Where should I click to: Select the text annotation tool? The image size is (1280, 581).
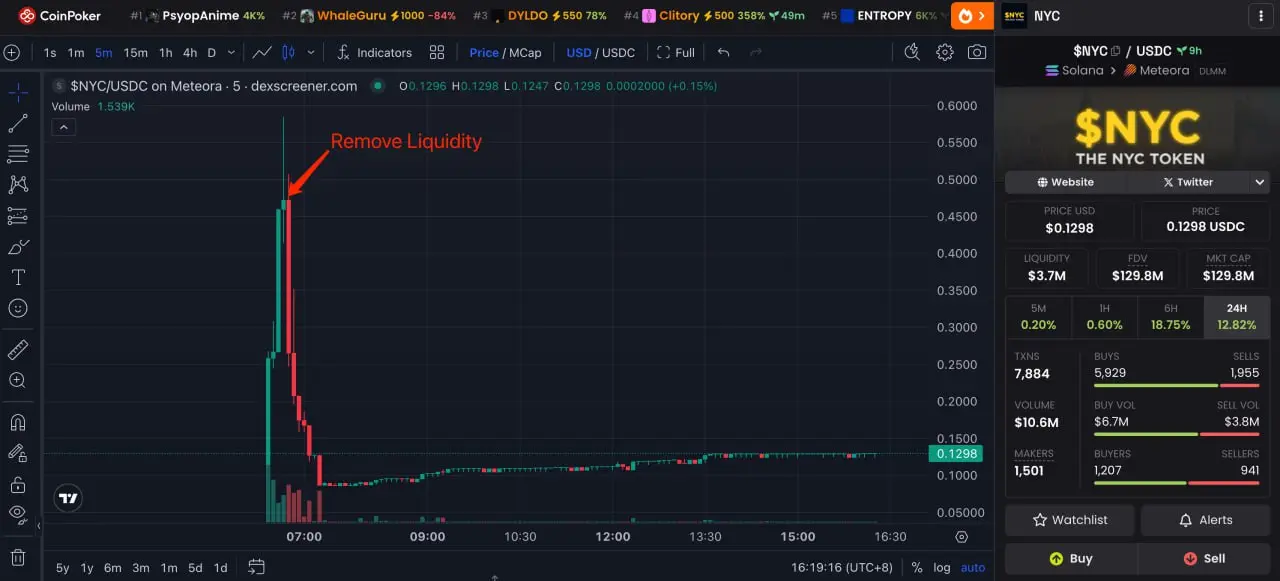[x=17, y=277]
